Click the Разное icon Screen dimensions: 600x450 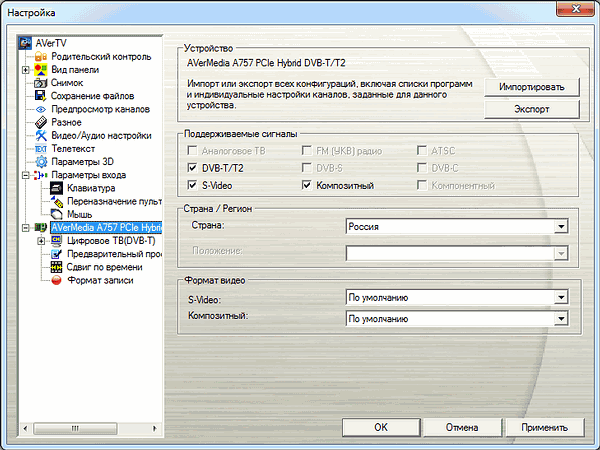point(41,122)
